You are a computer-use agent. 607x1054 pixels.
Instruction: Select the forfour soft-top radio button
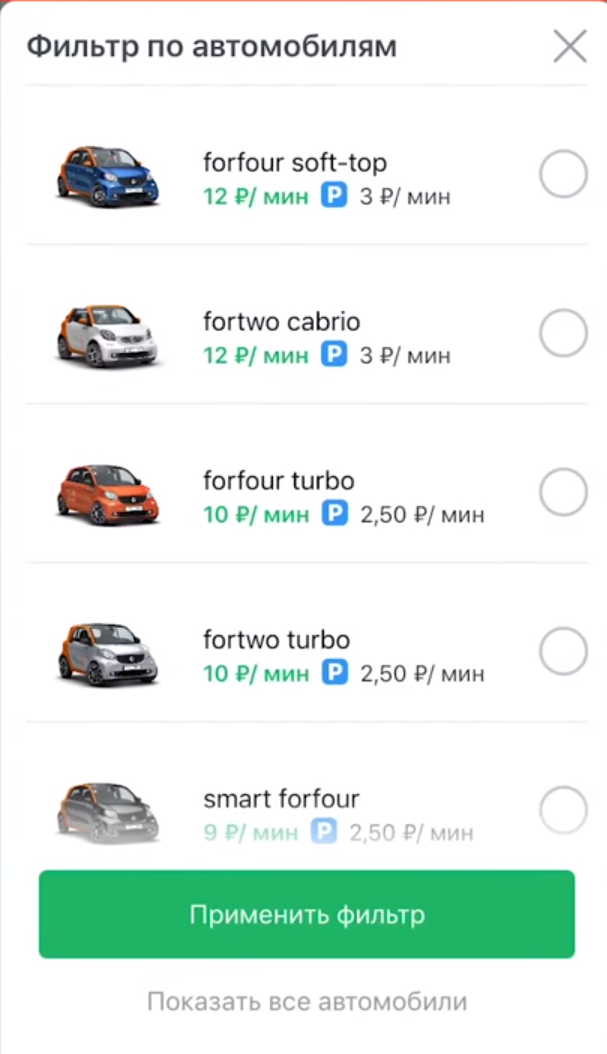click(x=563, y=176)
